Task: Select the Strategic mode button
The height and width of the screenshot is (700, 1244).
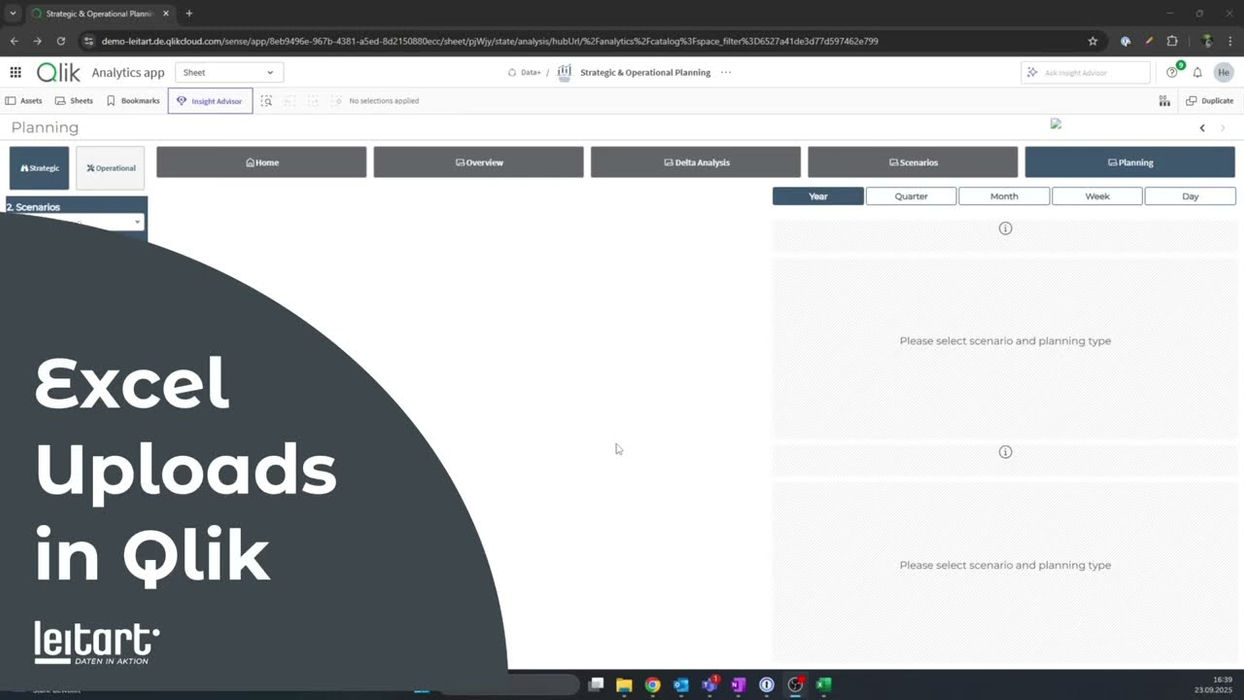Action: click(x=39, y=168)
